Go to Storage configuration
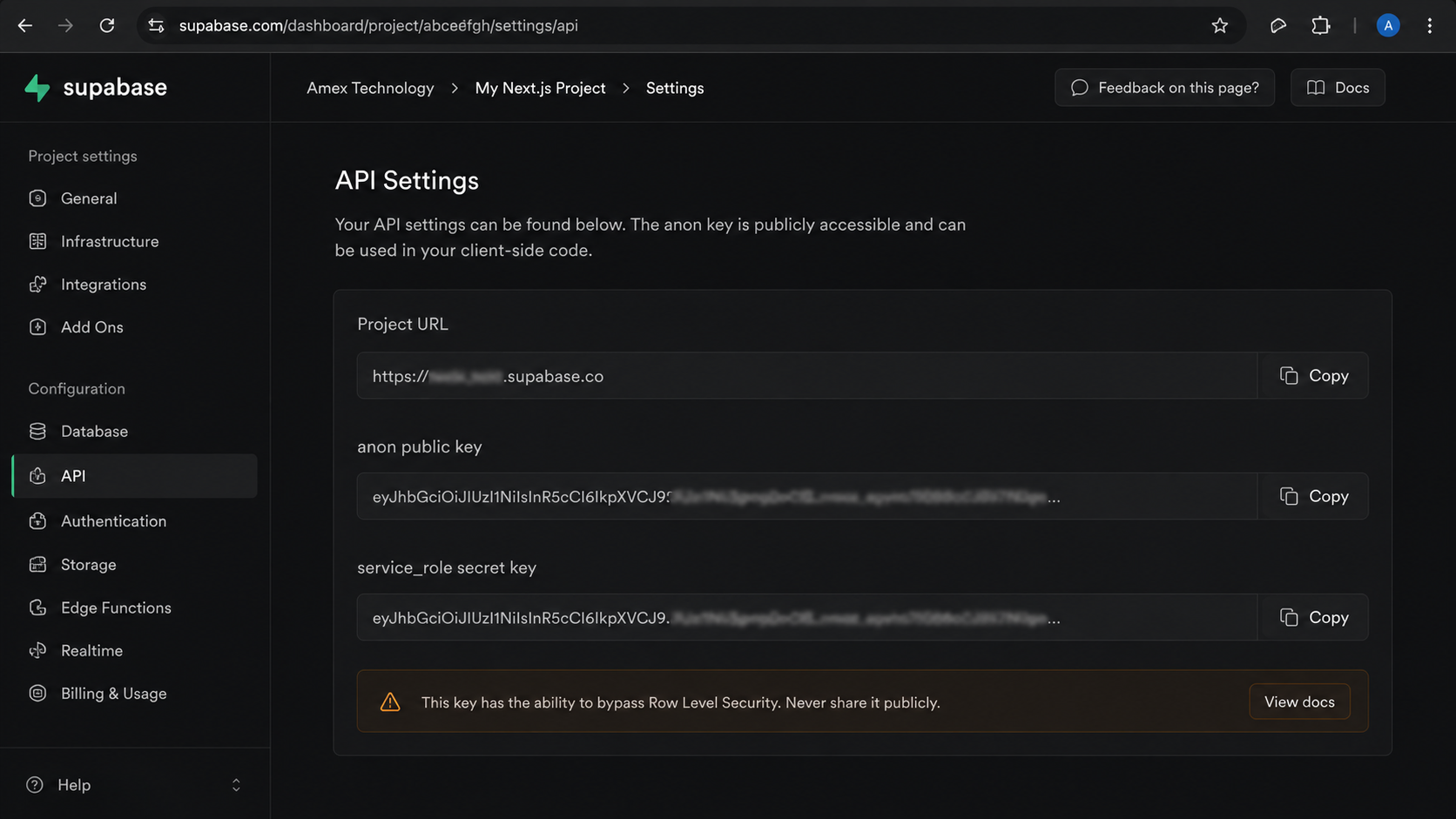The height and width of the screenshot is (819, 1456). click(x=134, y=565)
